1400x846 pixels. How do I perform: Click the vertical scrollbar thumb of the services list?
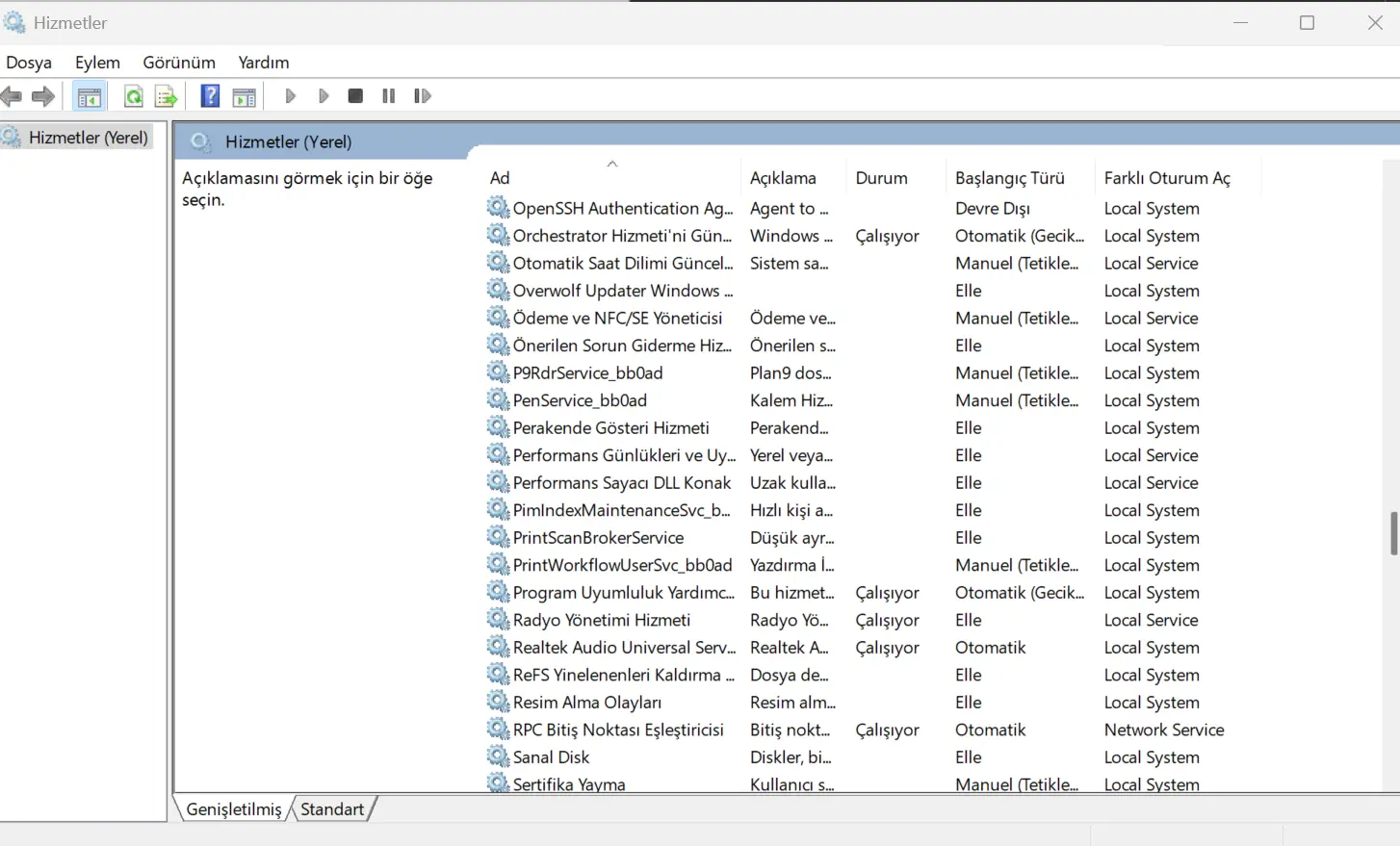1393,534
